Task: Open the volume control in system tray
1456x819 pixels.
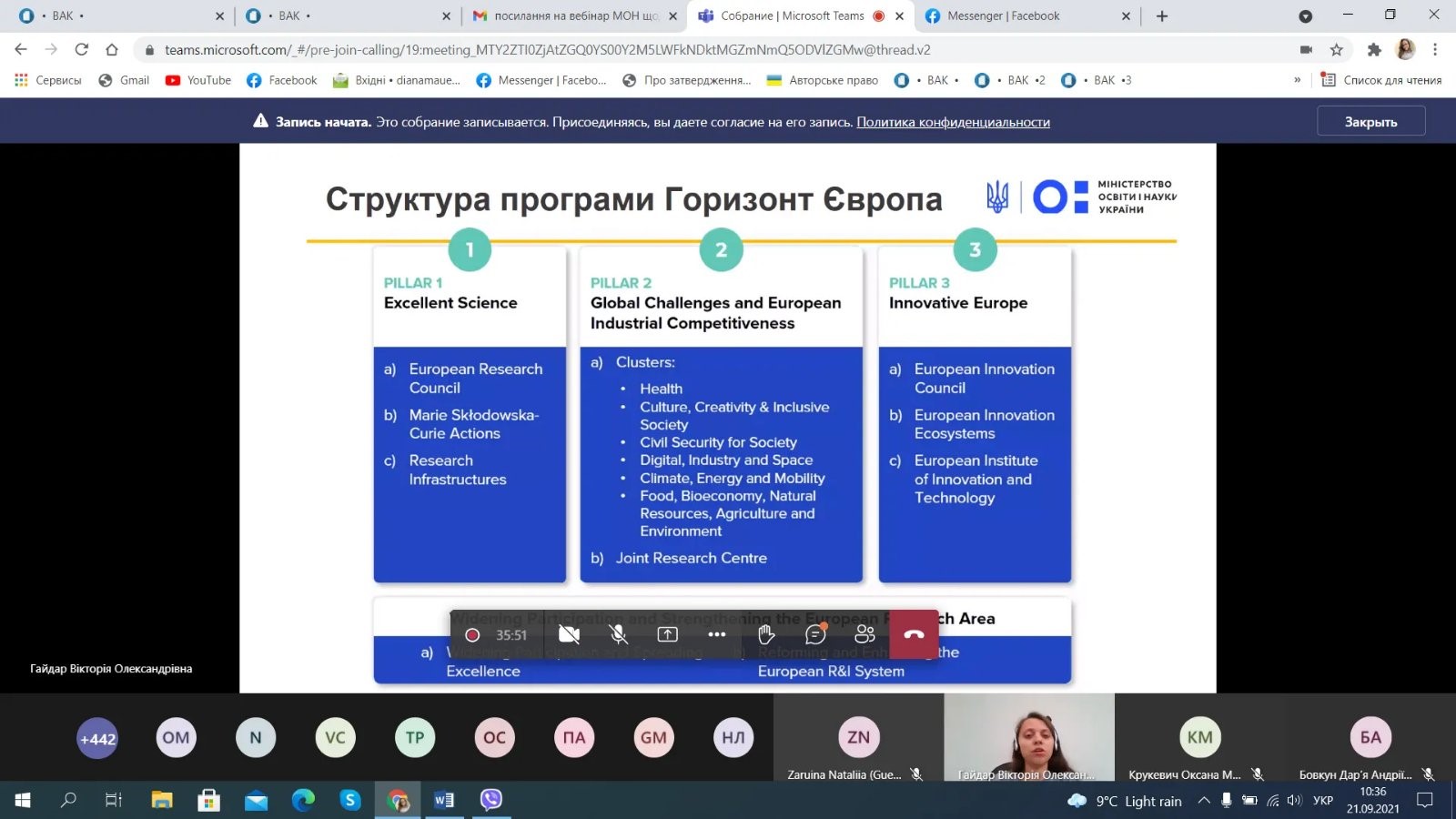Action: pos(1294,801)
